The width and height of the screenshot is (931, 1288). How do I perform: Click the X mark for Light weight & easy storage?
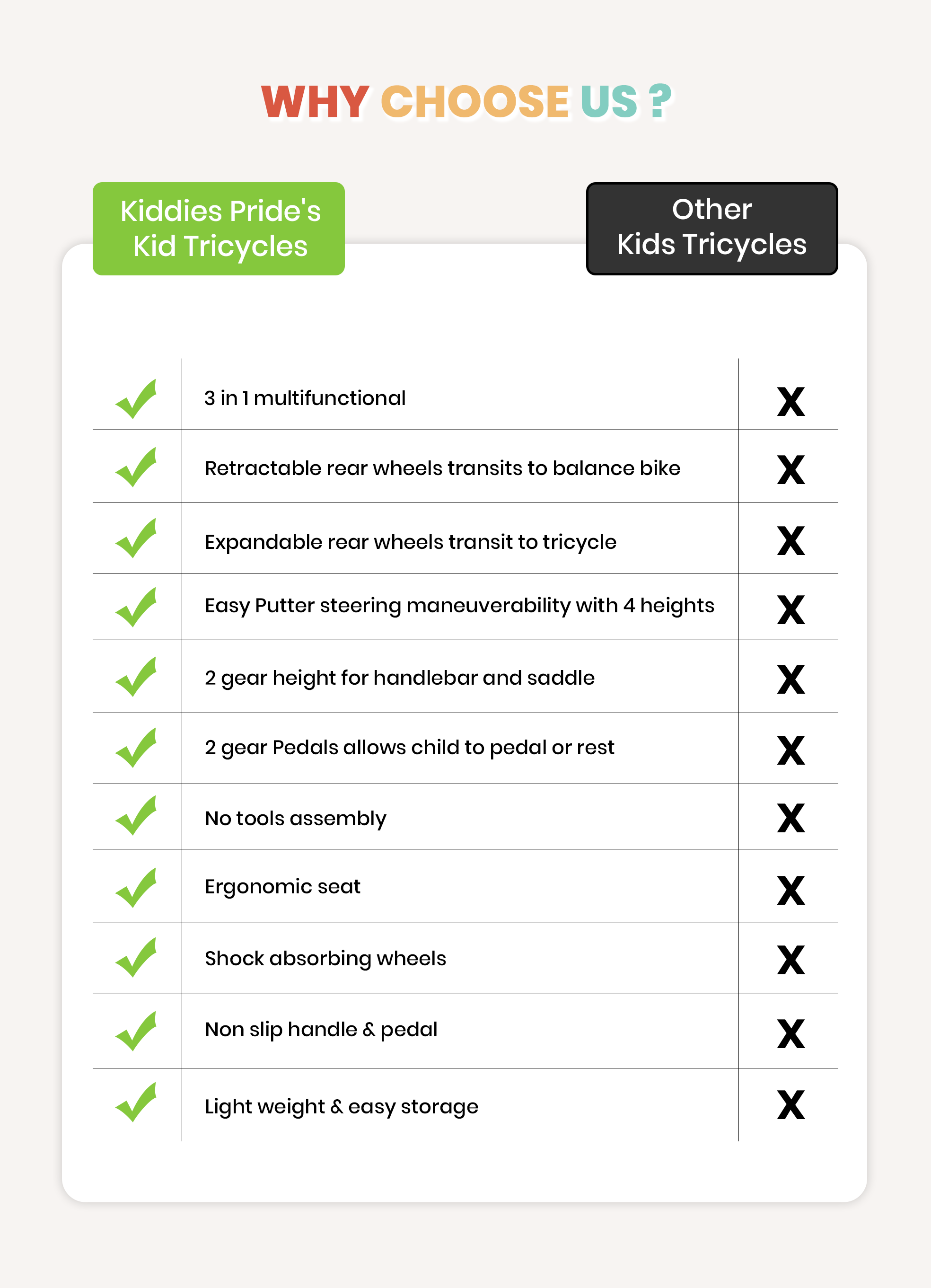click(791, 1104)
